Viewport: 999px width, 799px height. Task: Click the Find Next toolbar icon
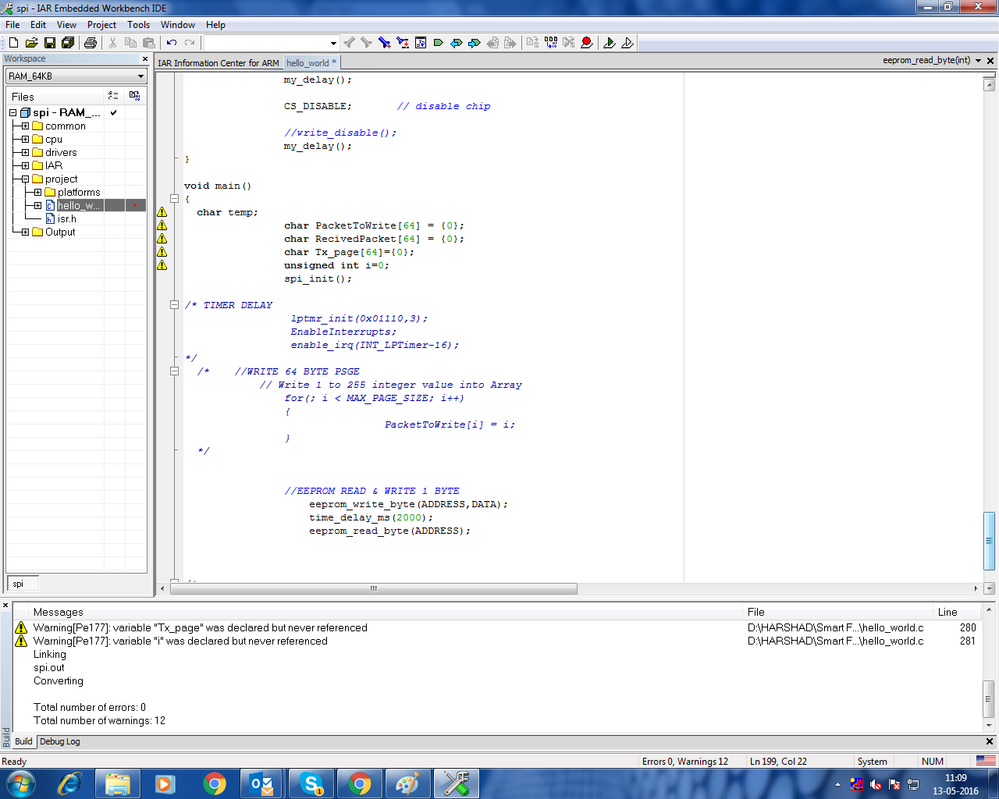(366, 43)
